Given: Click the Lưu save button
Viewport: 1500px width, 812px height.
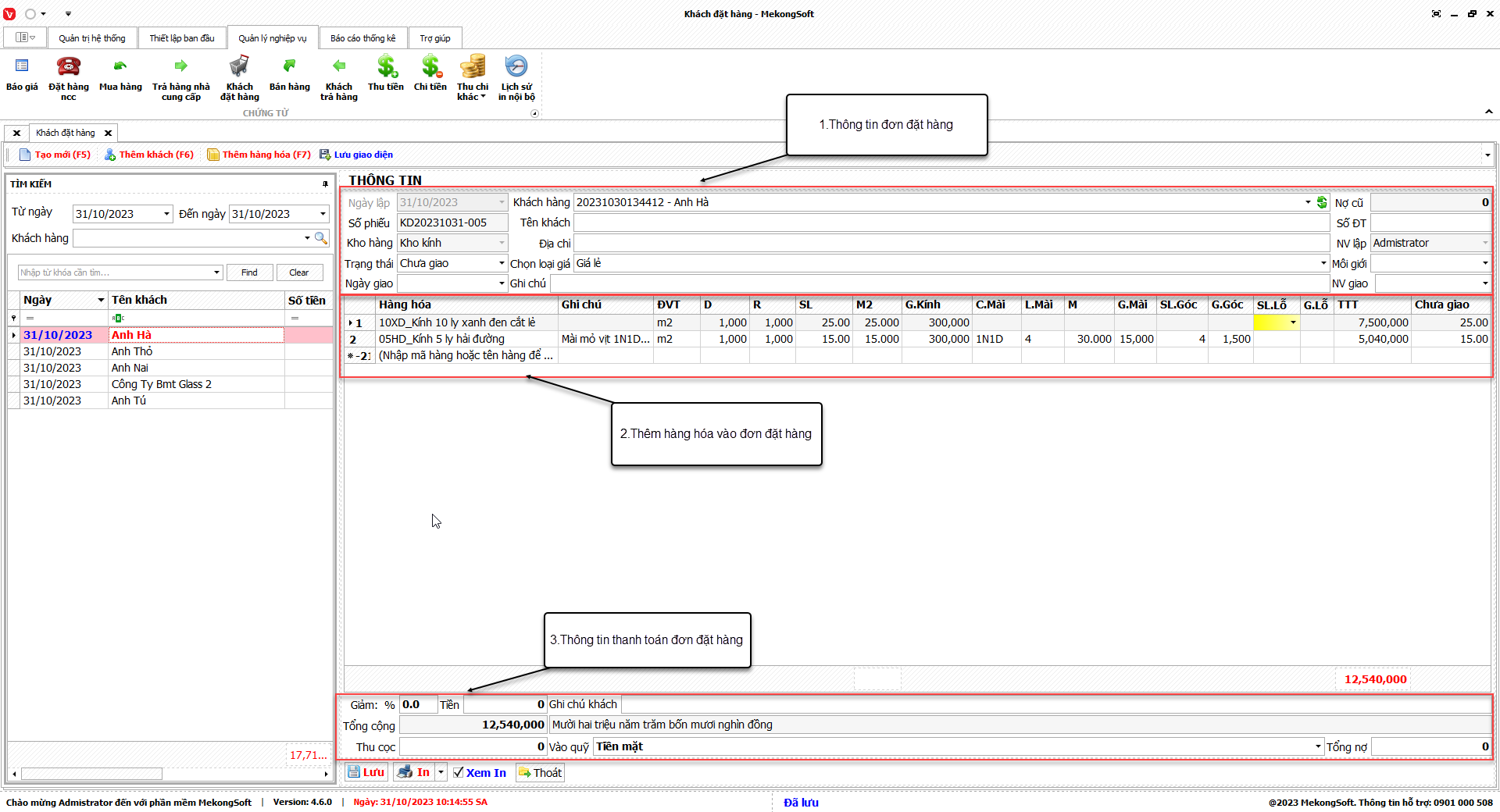Looking at the screenshot, I should [366, 772].
